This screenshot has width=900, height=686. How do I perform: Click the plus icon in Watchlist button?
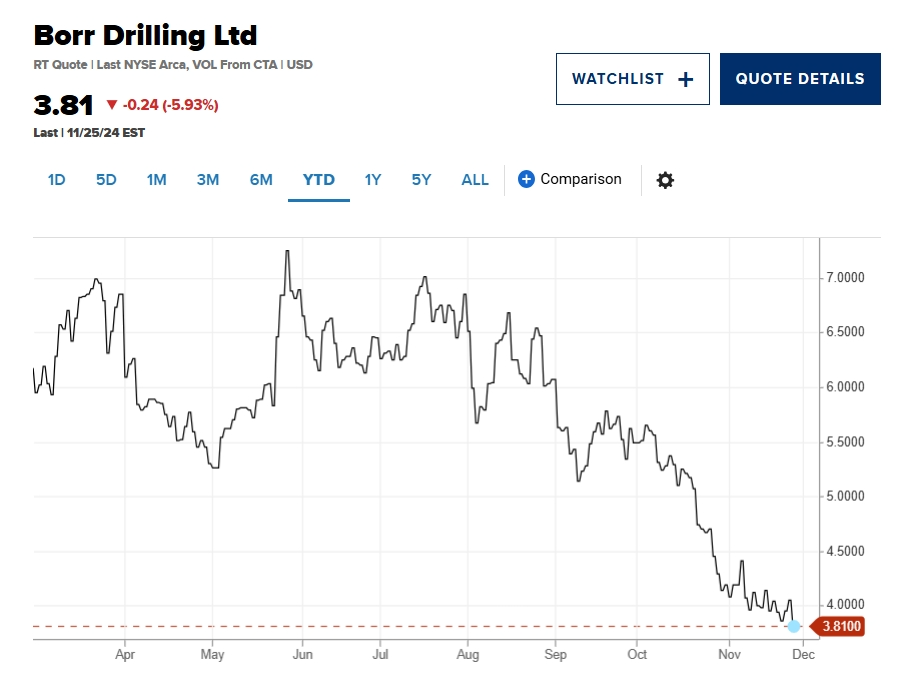pos(686,79)
